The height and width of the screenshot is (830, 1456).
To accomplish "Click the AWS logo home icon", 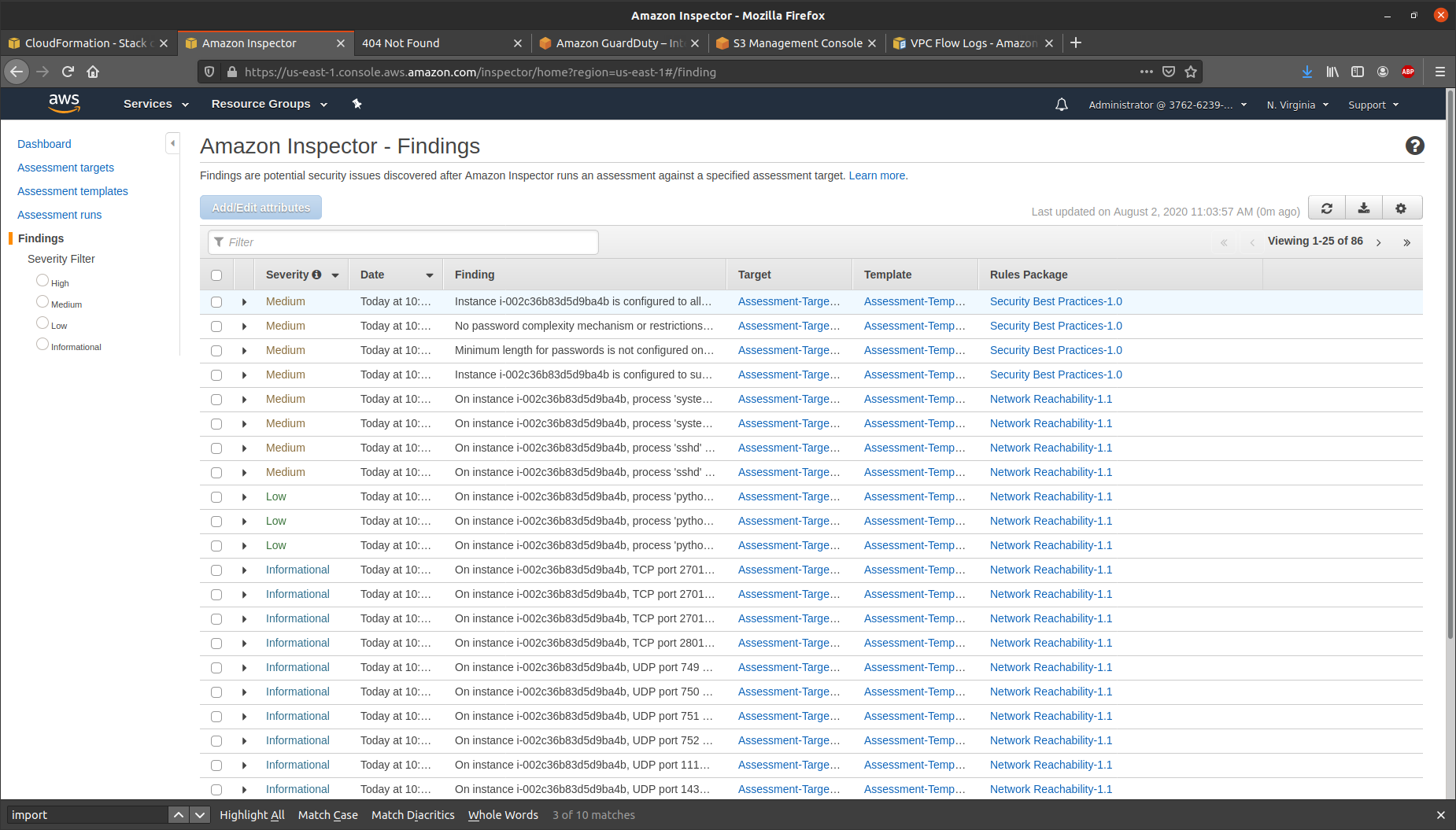I will (x=64, y=103).
